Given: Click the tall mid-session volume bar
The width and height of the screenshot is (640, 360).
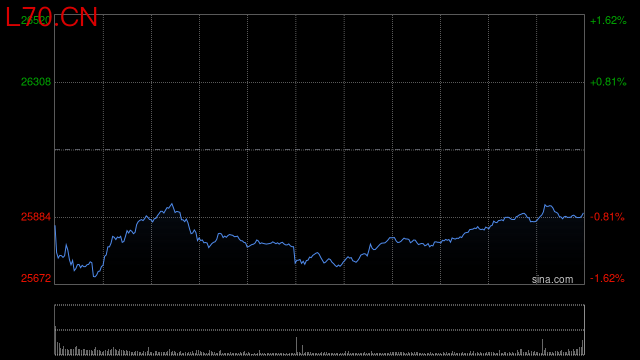Looking at the screenshot, I should tap(296, 346).
